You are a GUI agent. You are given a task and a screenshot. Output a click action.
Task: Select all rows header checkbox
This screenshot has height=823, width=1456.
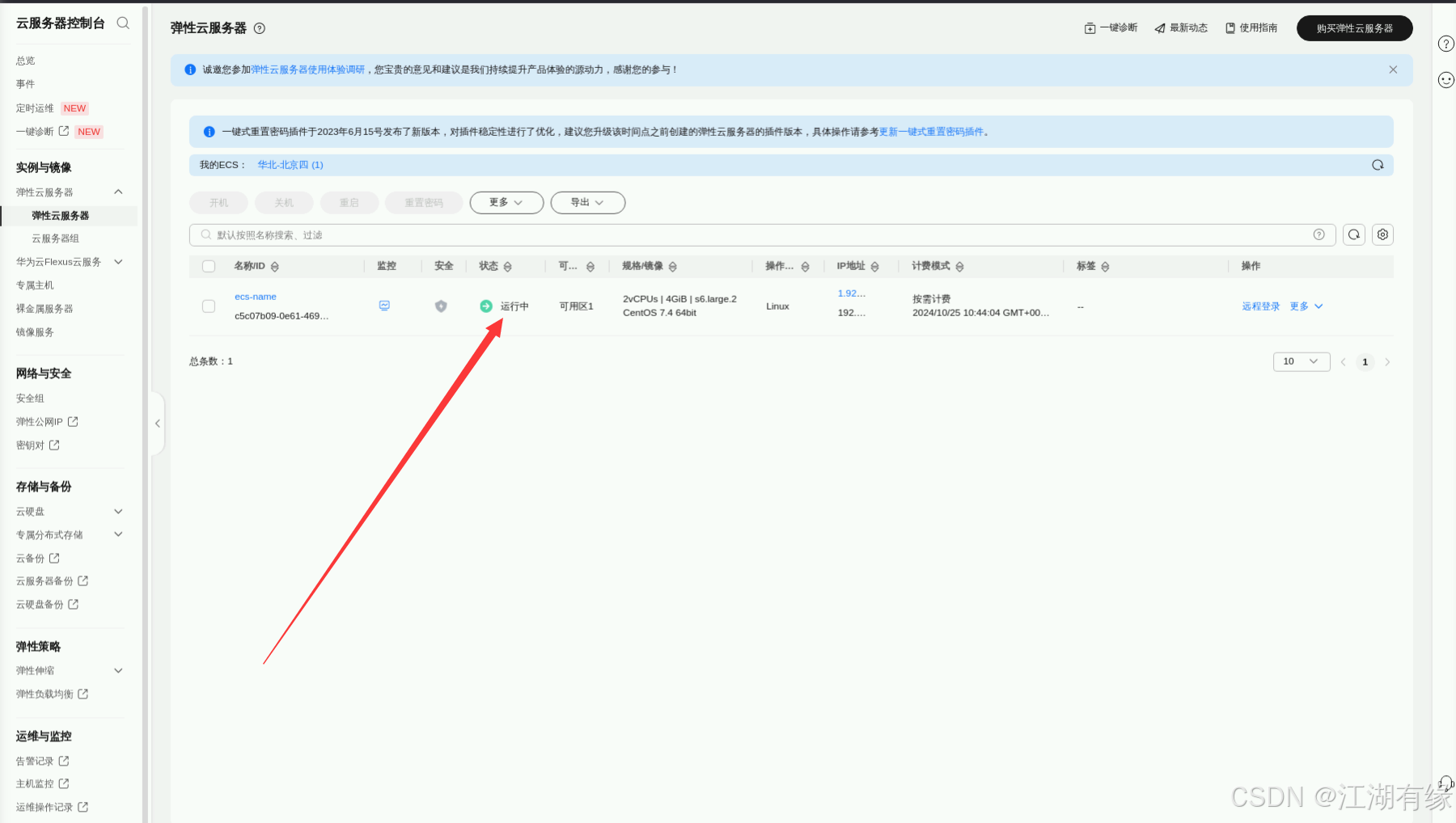pos(209,266)
